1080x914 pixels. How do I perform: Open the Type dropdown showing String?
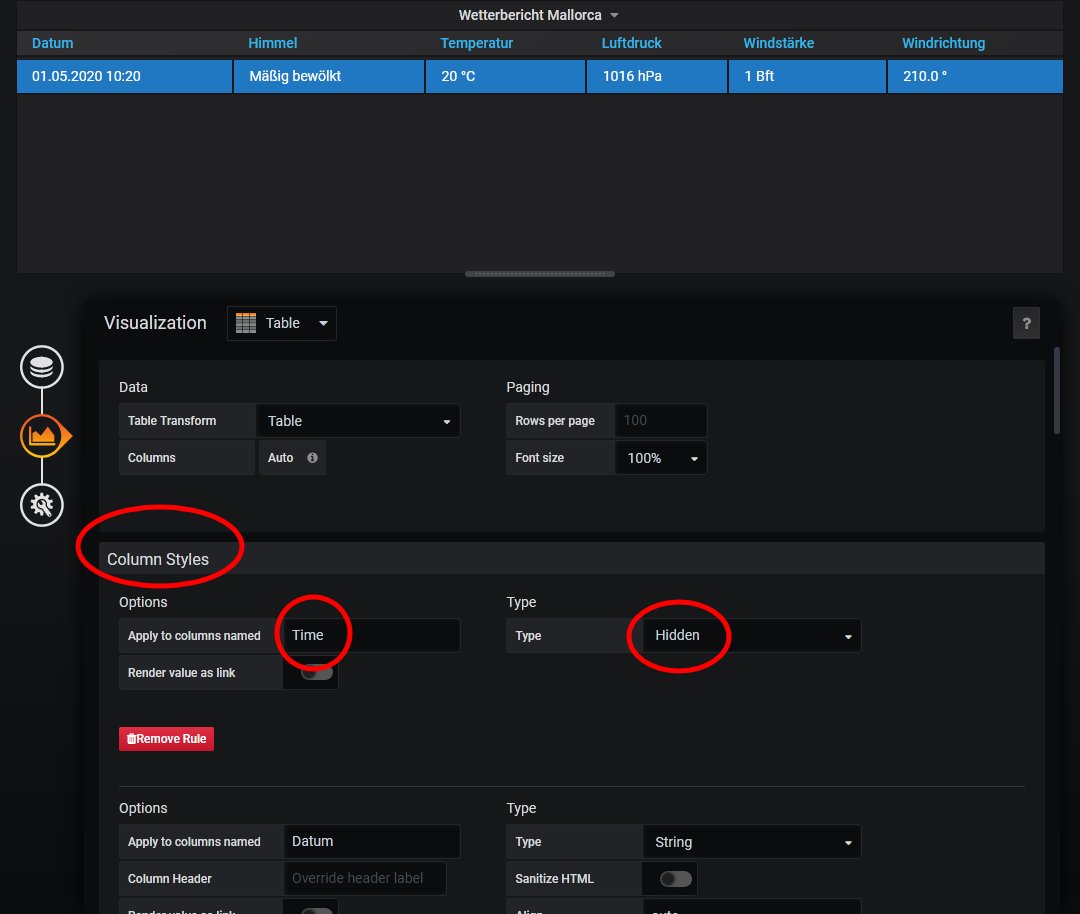[750, 842]
